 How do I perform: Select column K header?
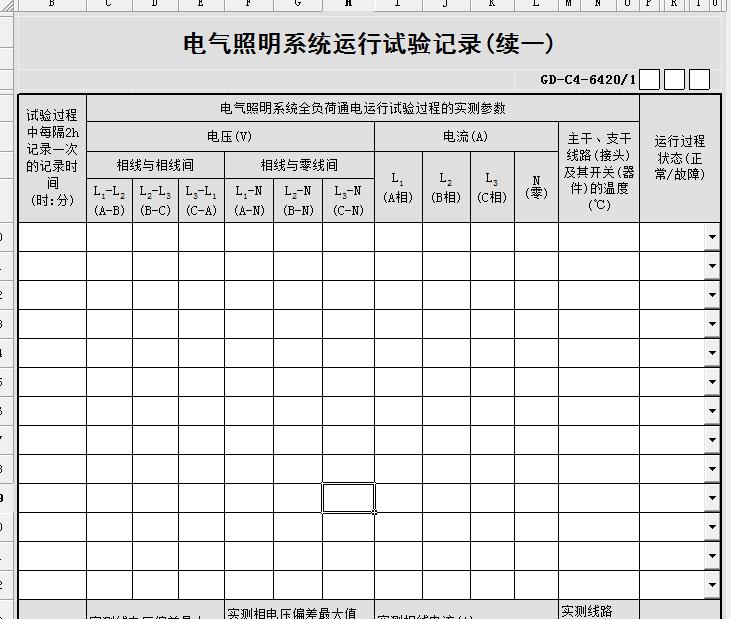click(x=492, y=4)
